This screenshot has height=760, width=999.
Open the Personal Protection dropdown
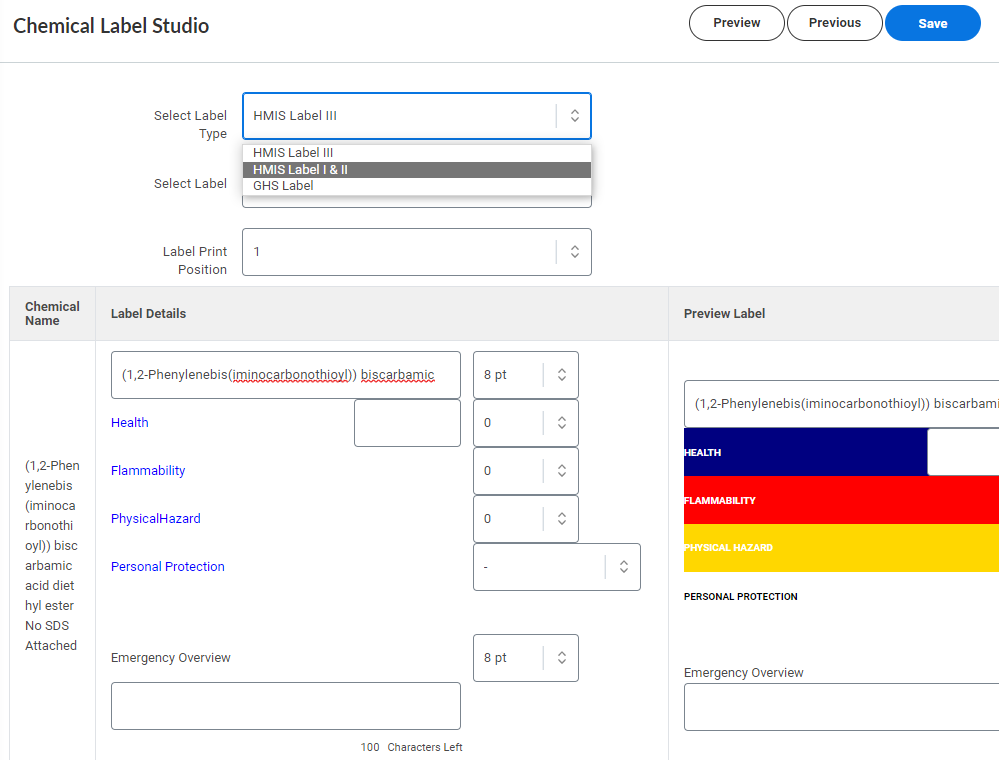[557, 567]
